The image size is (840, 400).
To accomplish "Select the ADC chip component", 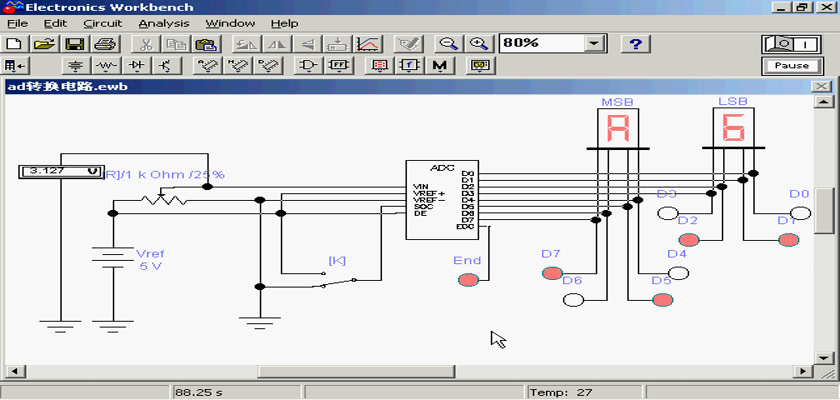I will pos(442,200).
